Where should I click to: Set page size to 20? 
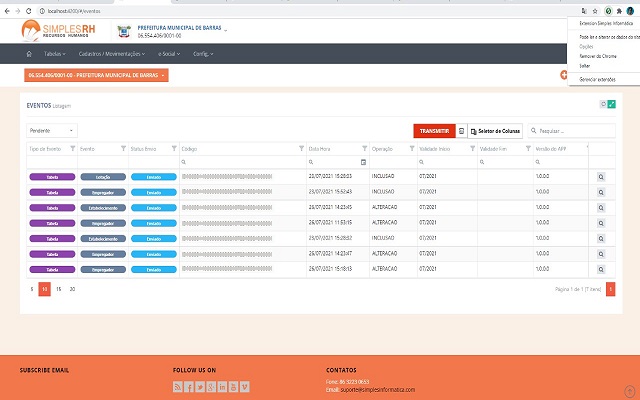(72, 289)
